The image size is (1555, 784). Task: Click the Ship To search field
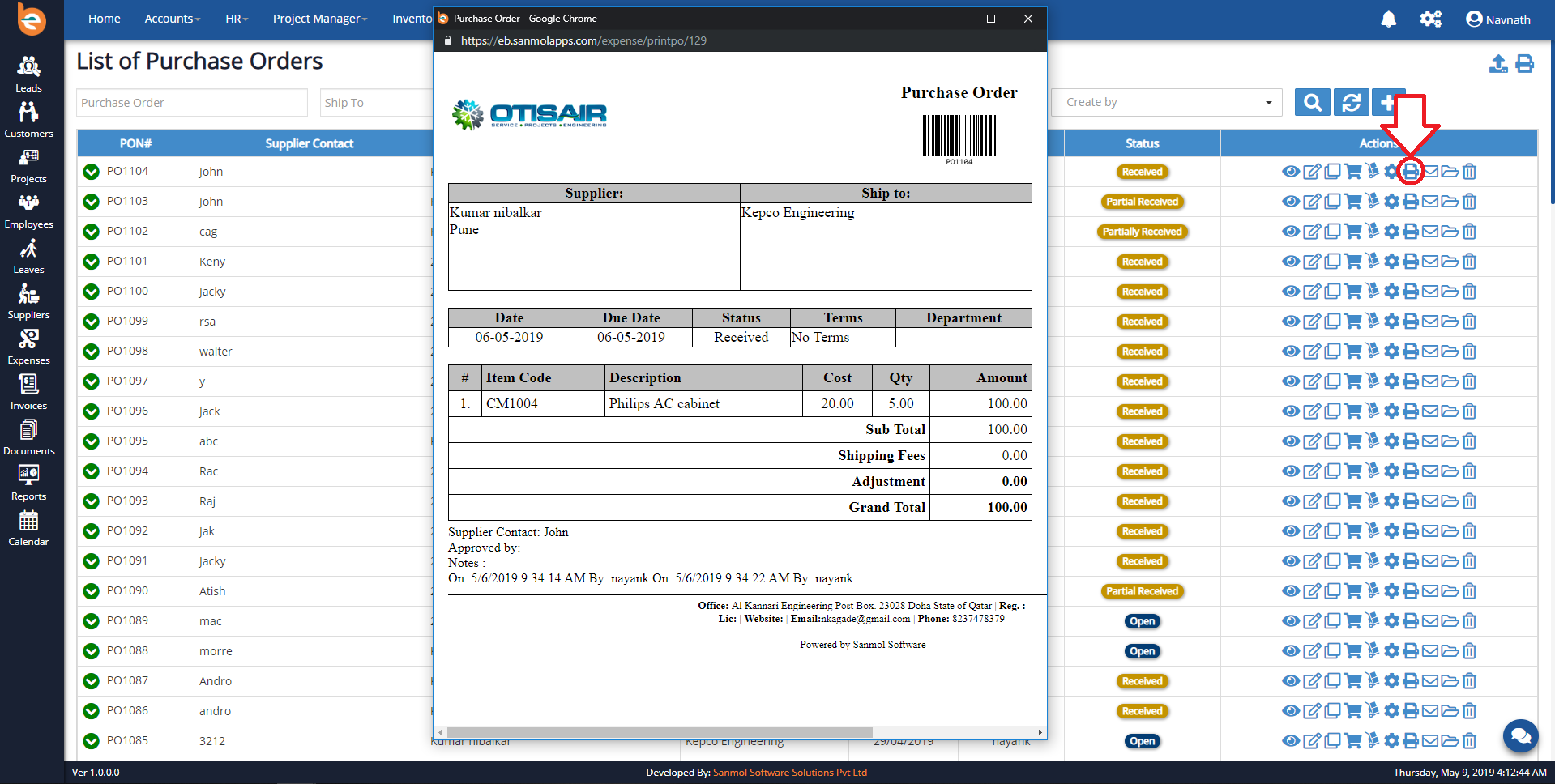click(378, 103)
